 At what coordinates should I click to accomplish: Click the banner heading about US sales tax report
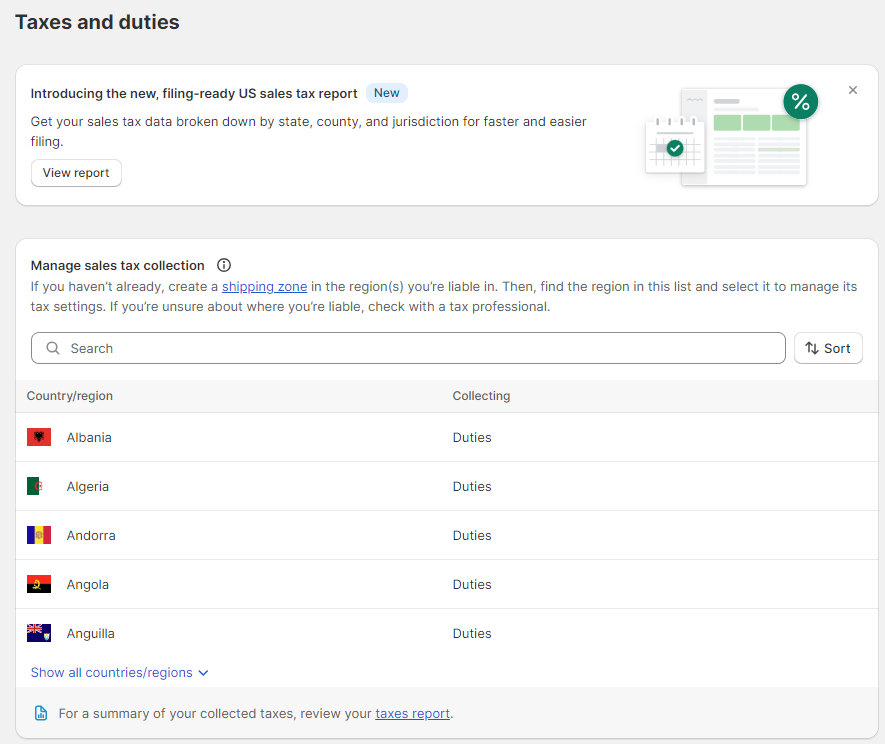pyautogui.click(x=194, y=94)
